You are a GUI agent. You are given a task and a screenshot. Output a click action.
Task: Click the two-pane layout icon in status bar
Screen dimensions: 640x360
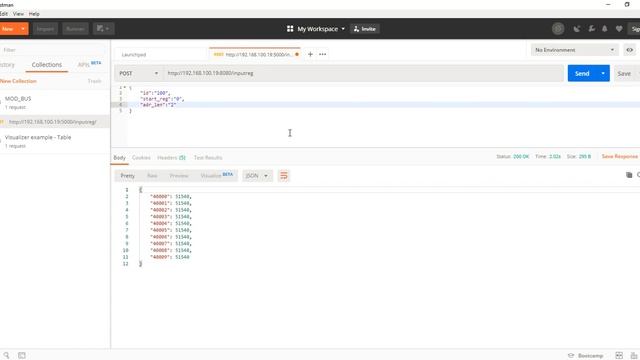click(619, 356)
